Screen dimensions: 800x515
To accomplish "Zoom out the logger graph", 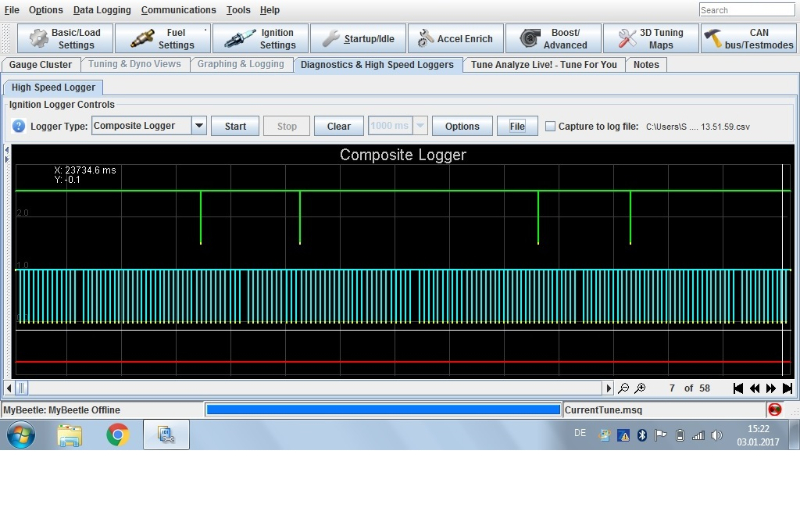I will tap(624, 388).
